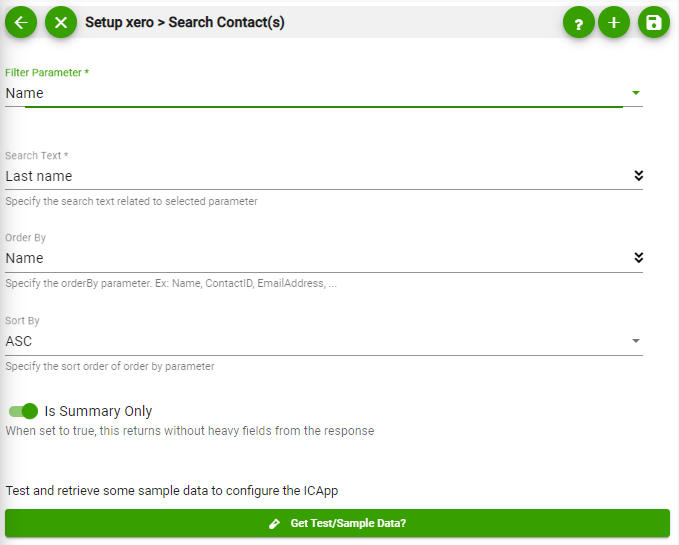The height and width of the screenshot is (545, 679).
Task: Expand Search Text double-chevron icon
Action: (638, 176)
